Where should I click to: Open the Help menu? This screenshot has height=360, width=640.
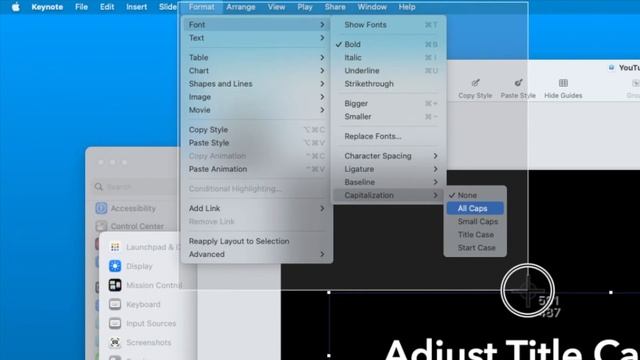pyautogui.click(x=407, y=7)
